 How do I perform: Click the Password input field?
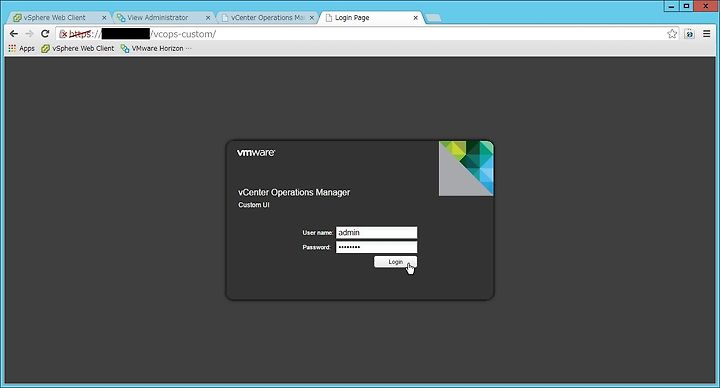click(377, 247)
